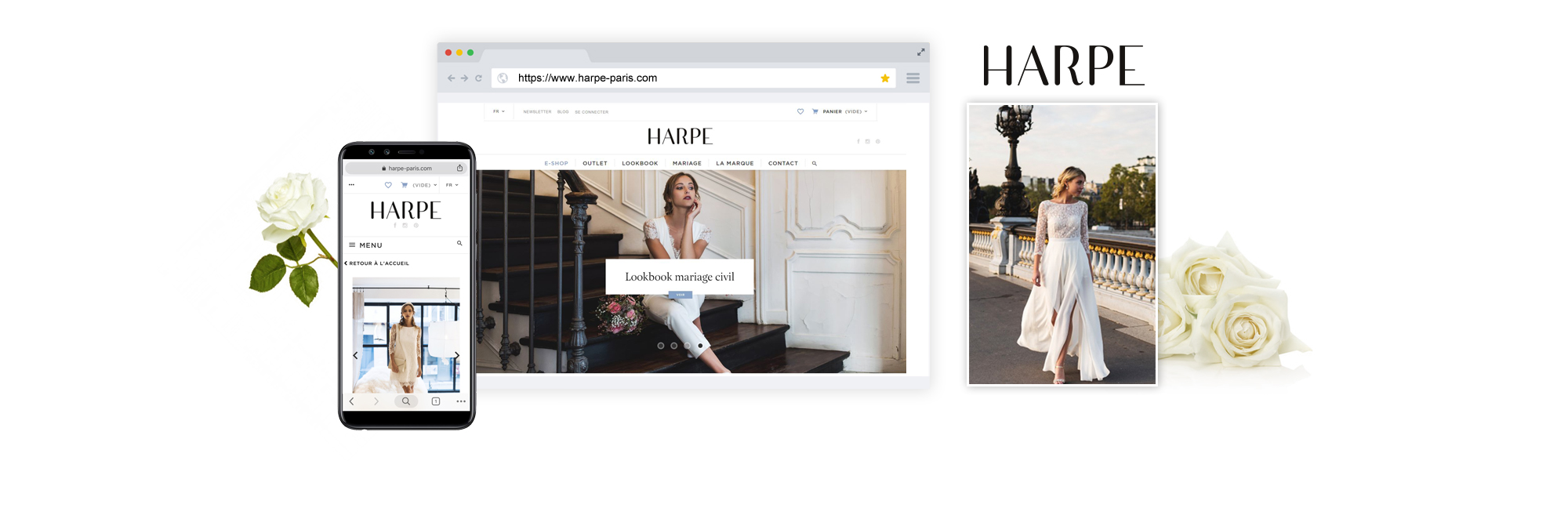Click the globe icon in the address bar
1568x508 pixels.
click(x=503, y=78)
